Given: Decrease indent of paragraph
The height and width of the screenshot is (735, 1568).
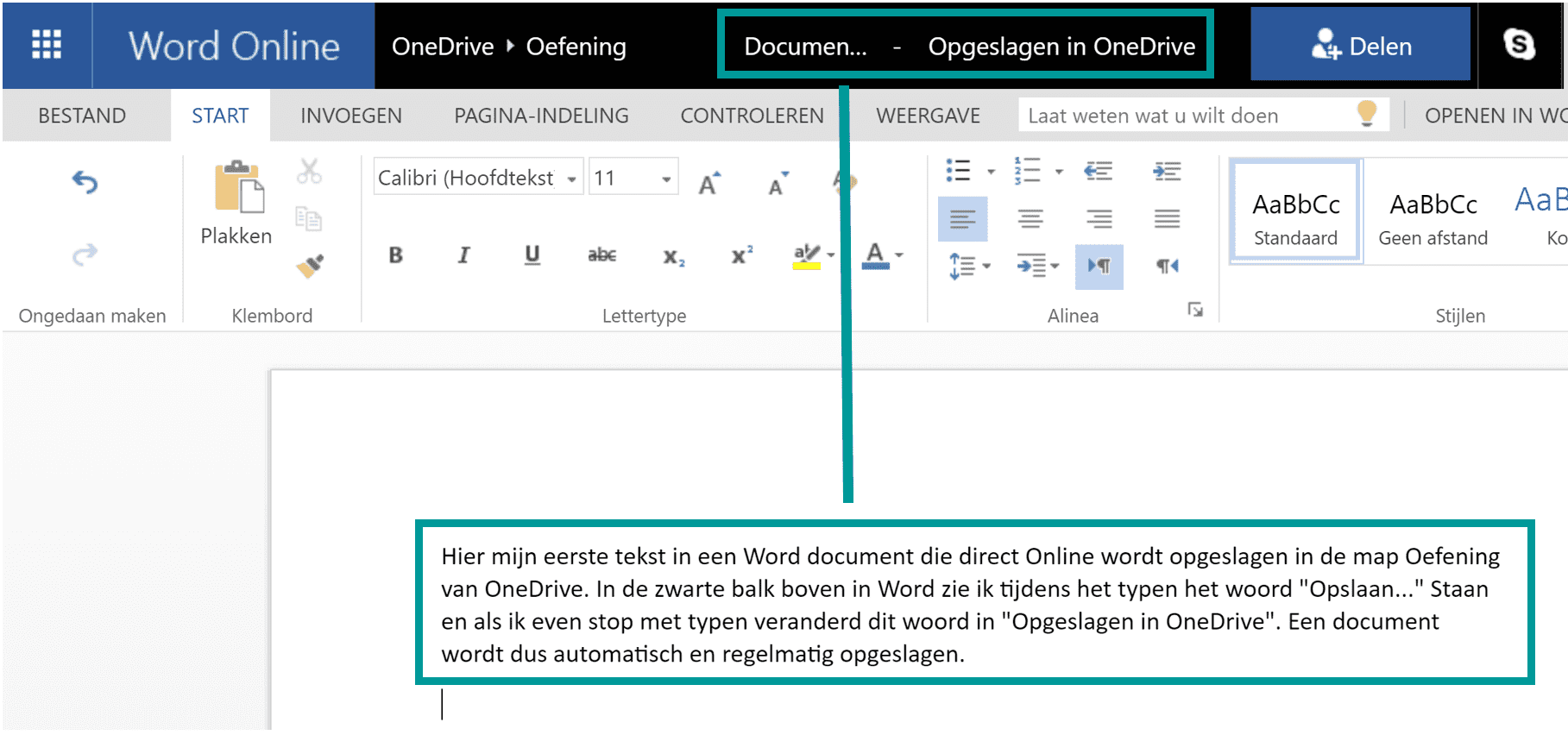Looking at the screenshot, I should (x=1098, y=171).
